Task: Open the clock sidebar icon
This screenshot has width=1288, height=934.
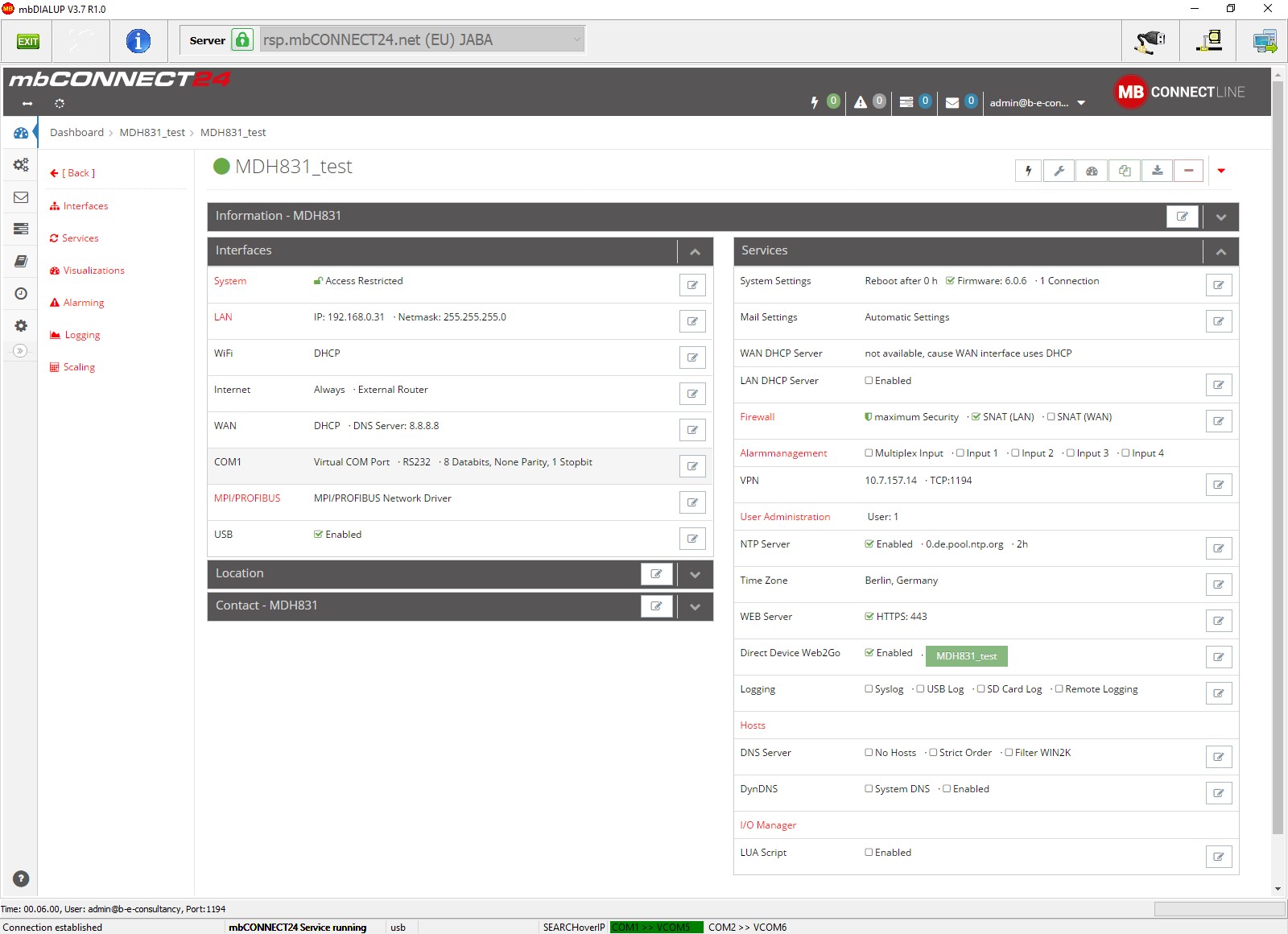Action: tap(21, 294)
